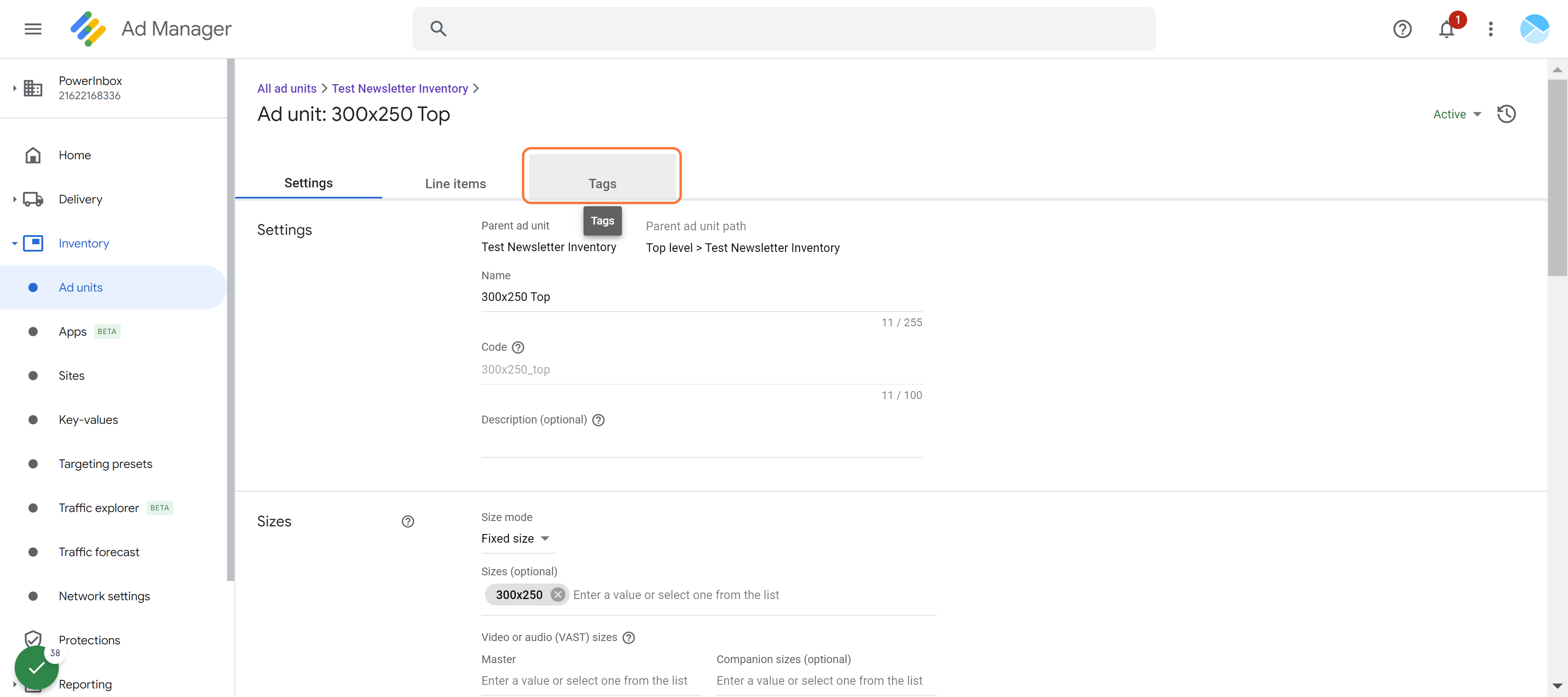Click the Companion sizes input field
1568x697 pixels.
pos(826,681)
